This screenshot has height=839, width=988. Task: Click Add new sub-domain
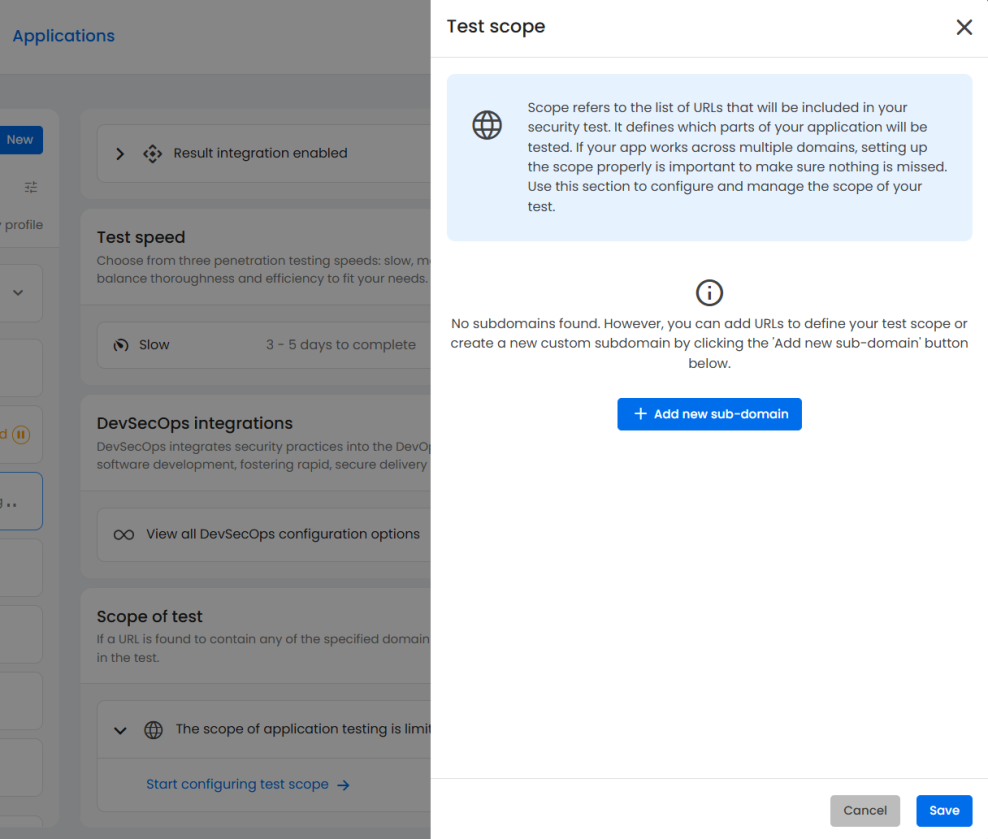(x=709, y=413)
